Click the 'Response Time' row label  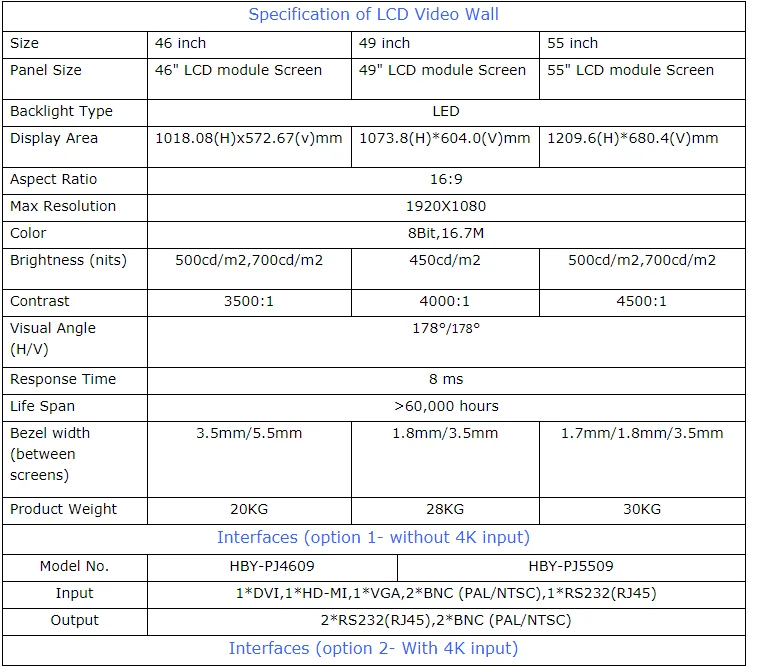[63, 379]
